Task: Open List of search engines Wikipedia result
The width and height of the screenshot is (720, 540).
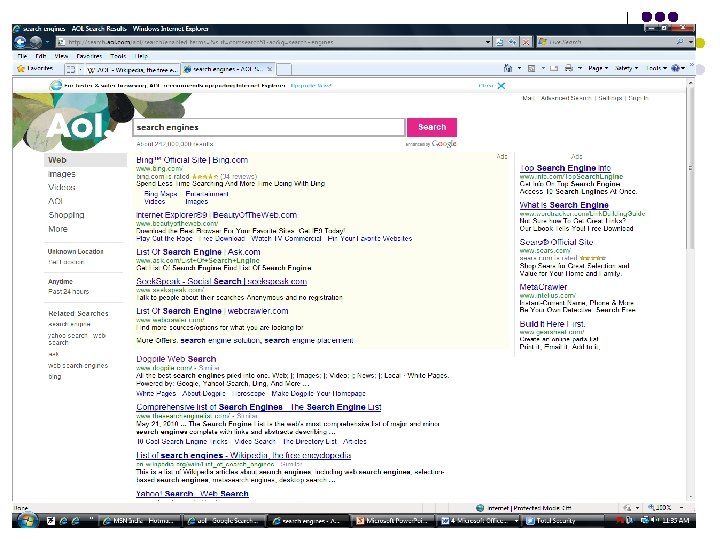Action: [243, 455]
